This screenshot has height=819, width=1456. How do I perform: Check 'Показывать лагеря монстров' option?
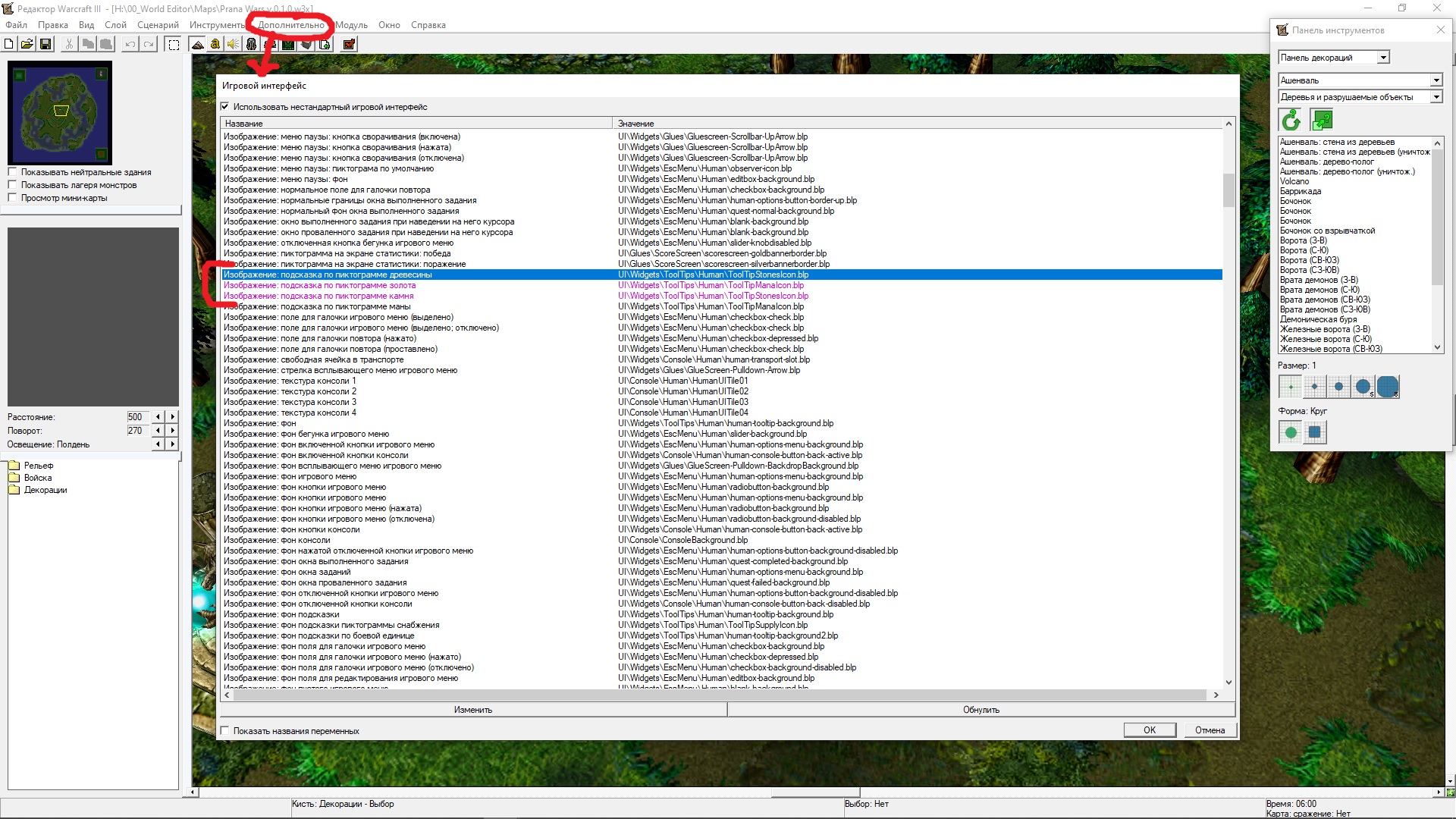(12, 185)
